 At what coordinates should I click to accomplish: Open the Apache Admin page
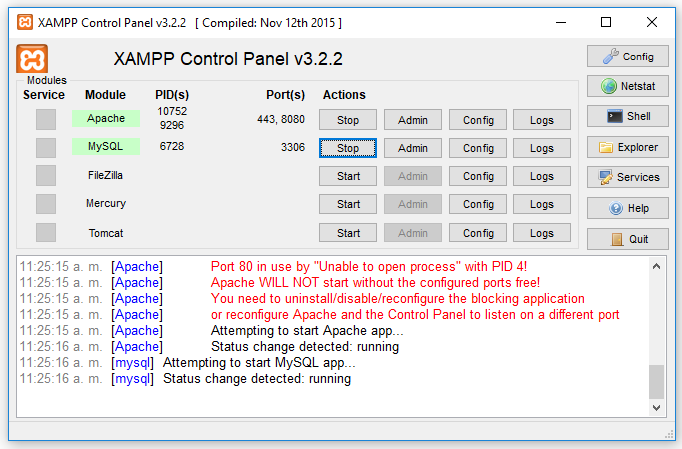point(413,120)
